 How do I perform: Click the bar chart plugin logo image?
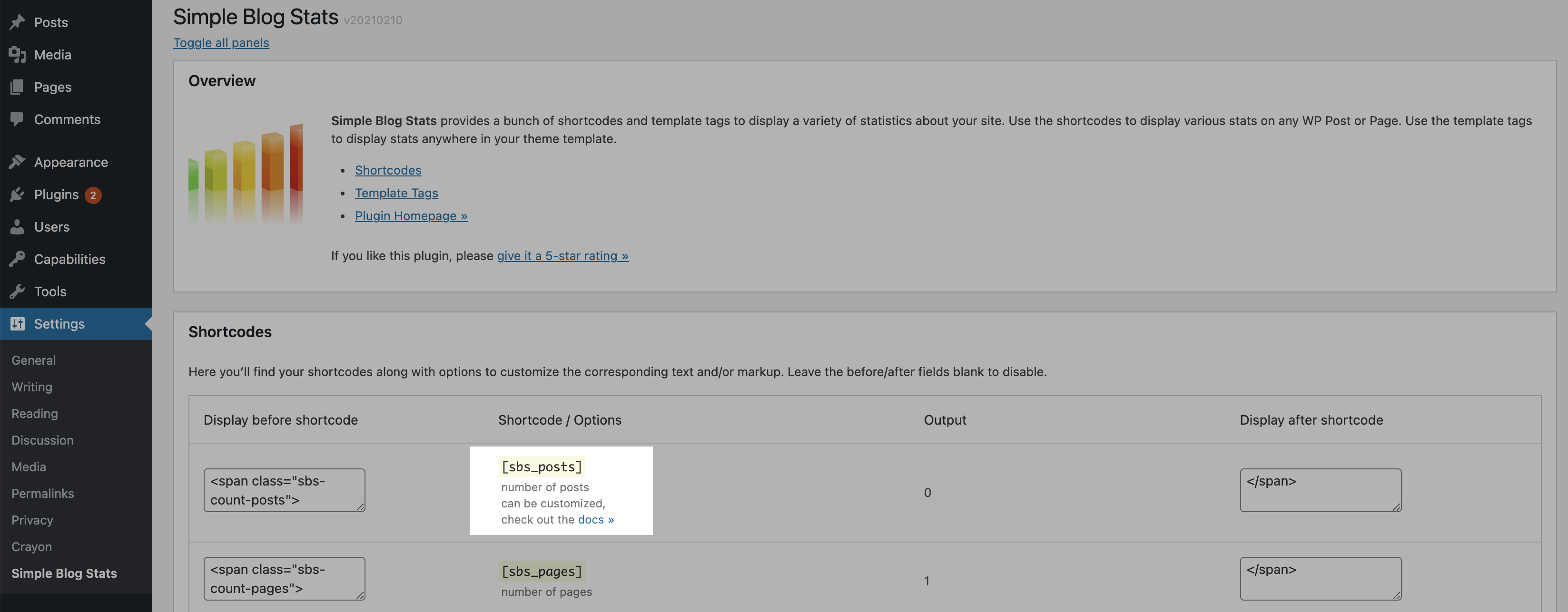point(245,174)
